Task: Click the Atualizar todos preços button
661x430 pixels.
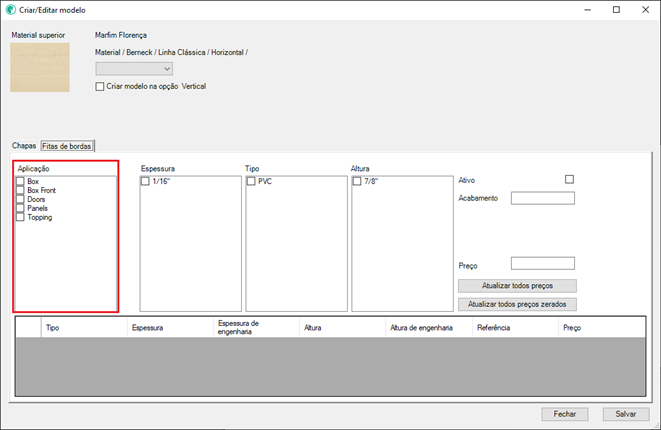Action: point(517,286)
